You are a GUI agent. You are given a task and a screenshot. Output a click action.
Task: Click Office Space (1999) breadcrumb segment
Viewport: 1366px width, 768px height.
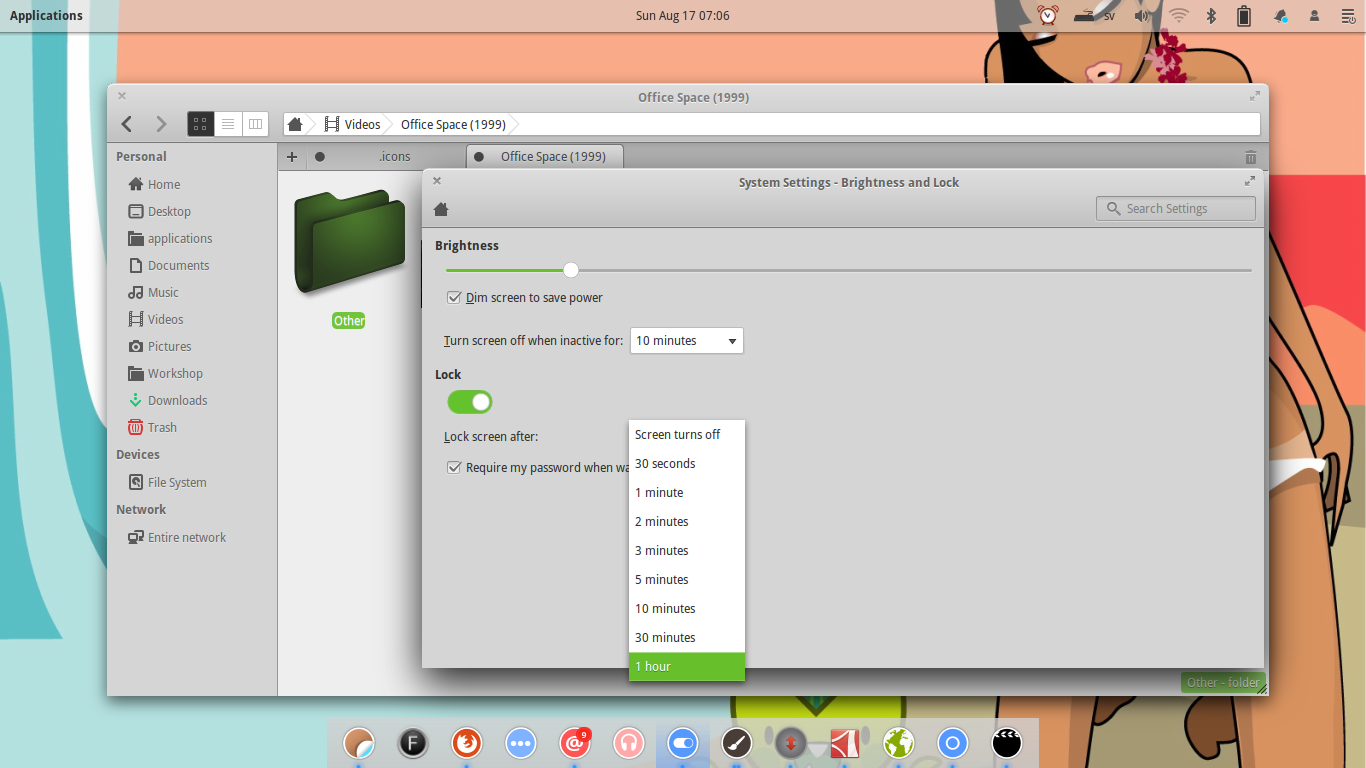453,124
